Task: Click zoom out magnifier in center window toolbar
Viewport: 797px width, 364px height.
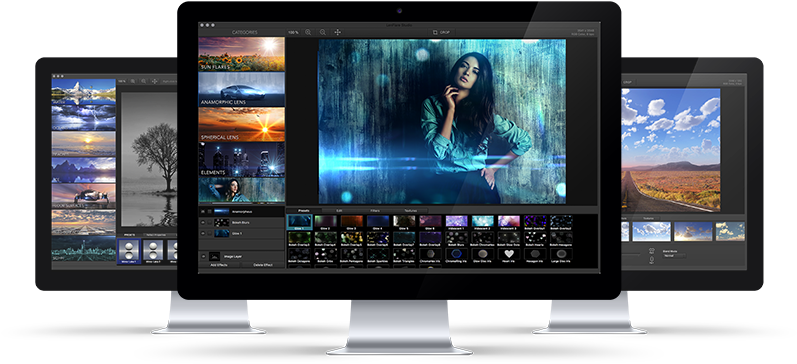Action: 323,32
